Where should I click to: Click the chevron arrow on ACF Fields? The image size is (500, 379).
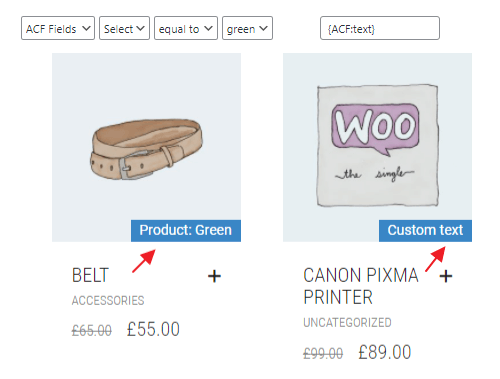pyautogui.click(x=86, y=28)
